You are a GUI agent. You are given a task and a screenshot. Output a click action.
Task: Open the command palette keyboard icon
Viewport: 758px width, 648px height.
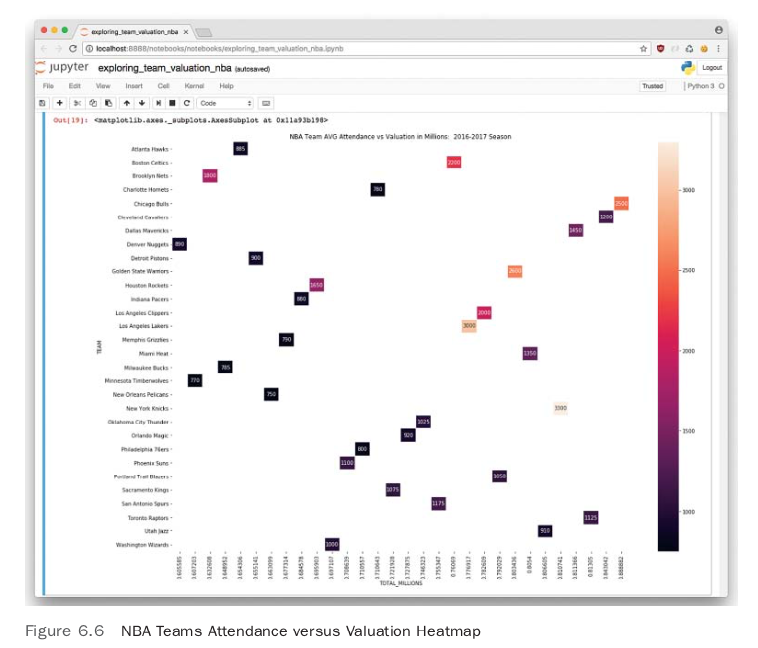pos(266,103)
